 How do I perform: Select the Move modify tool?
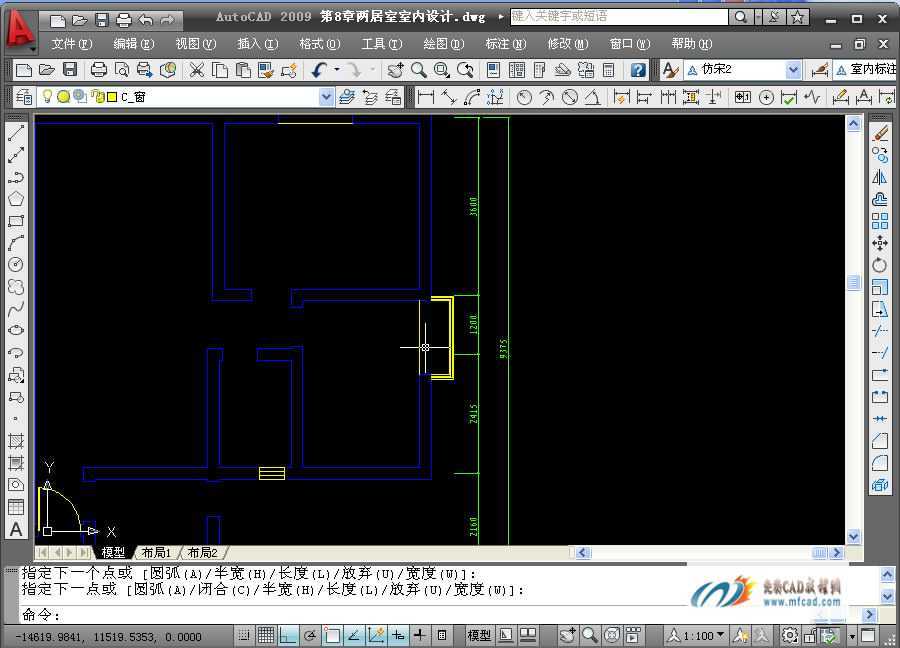(880, 243)
